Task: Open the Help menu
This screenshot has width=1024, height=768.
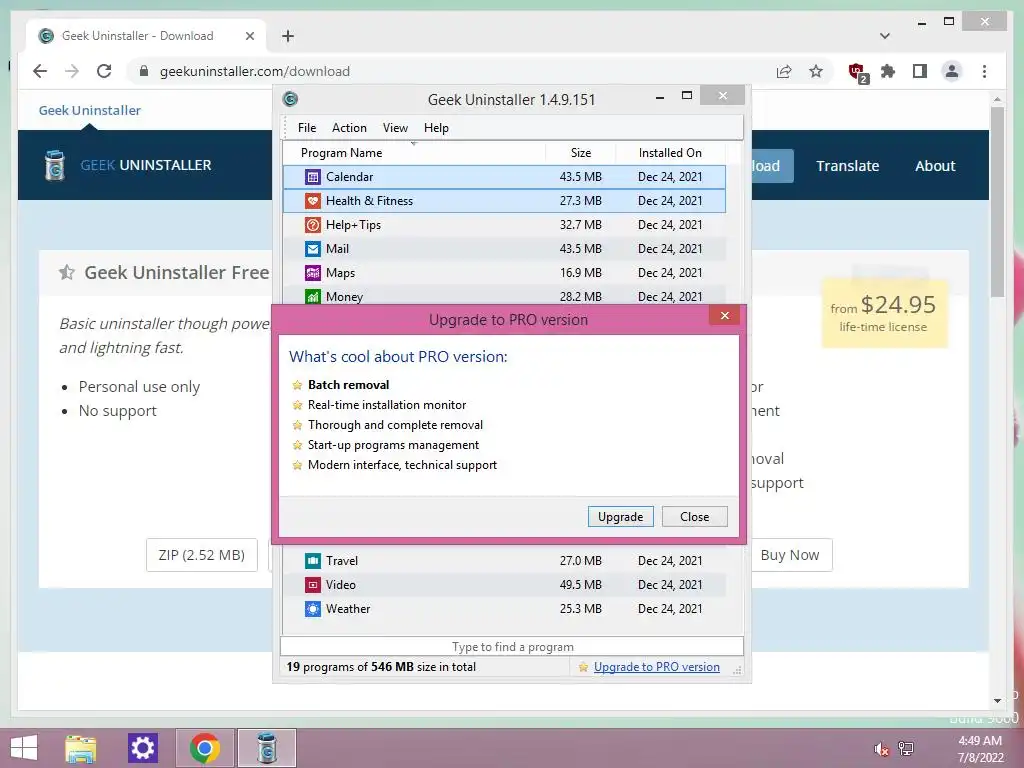Action: pos(436,128)
